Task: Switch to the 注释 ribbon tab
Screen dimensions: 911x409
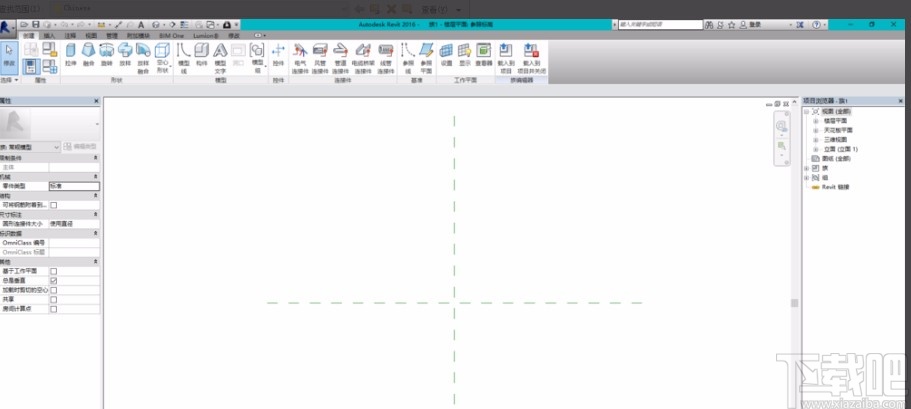Action: (x=70, y=35)
